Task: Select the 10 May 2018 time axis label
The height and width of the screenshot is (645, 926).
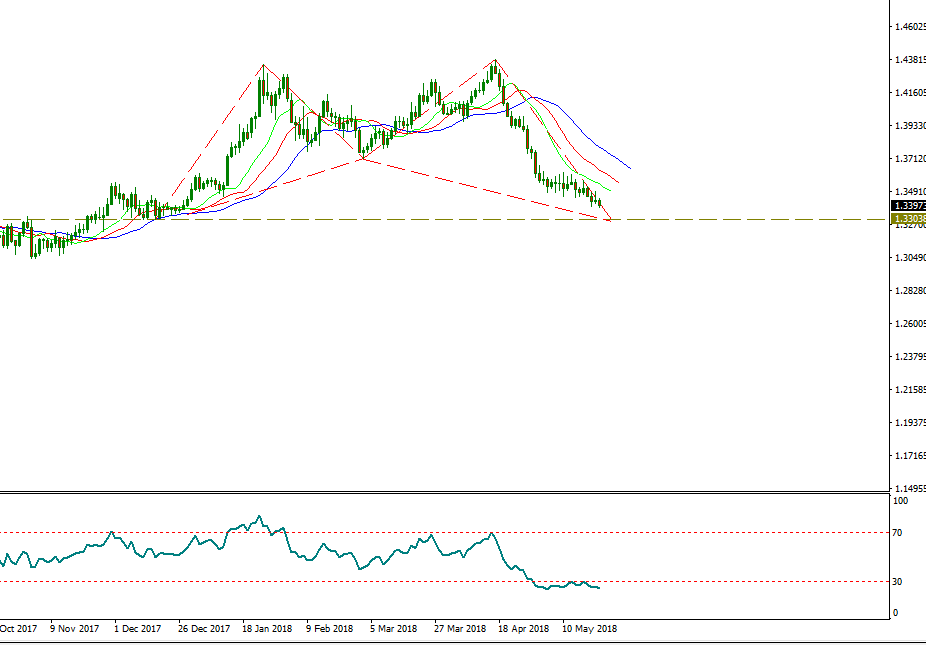Action: tap(590, 629)
